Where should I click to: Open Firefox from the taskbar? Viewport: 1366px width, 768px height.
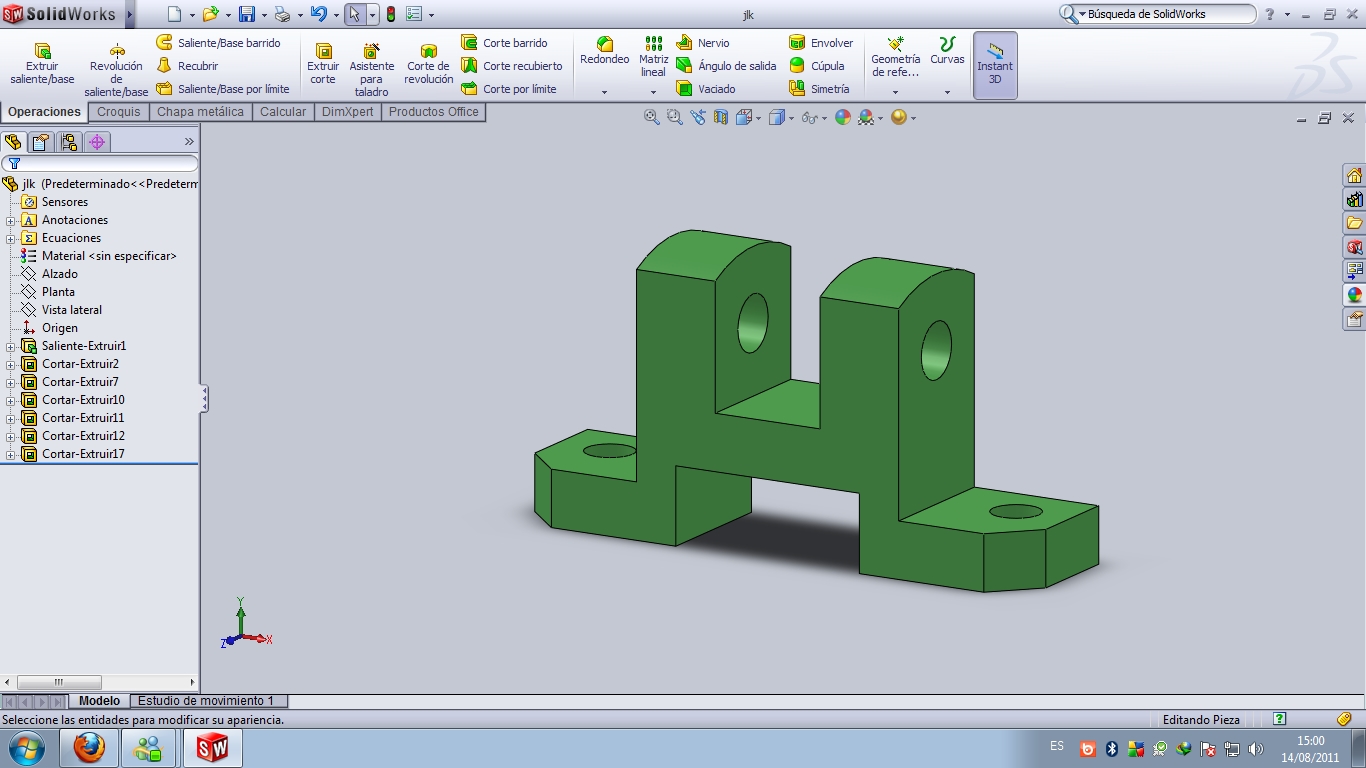(89, 748)
